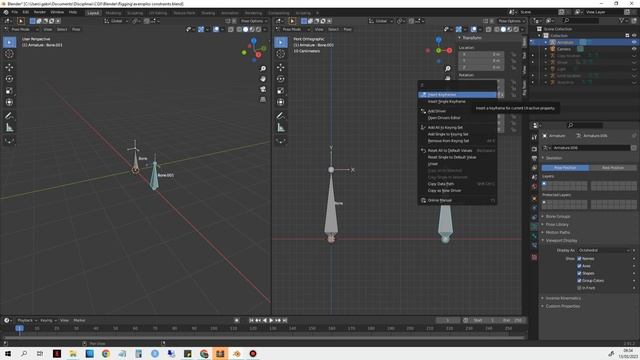The height and width of the screenshot is (360, 640).
Task: Click the Rest Position button
Action: (613, 168)
